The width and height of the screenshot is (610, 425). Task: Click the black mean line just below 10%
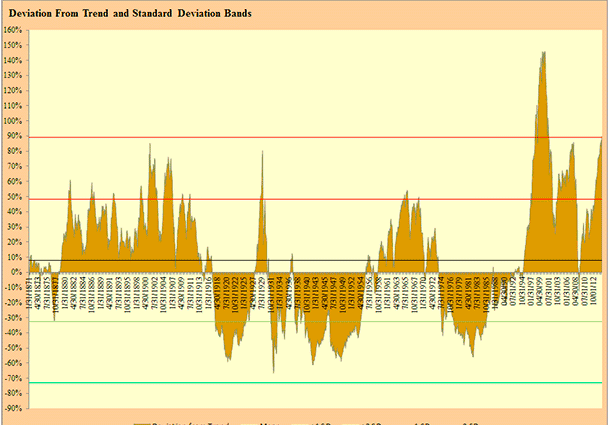(x=316, y=260)
